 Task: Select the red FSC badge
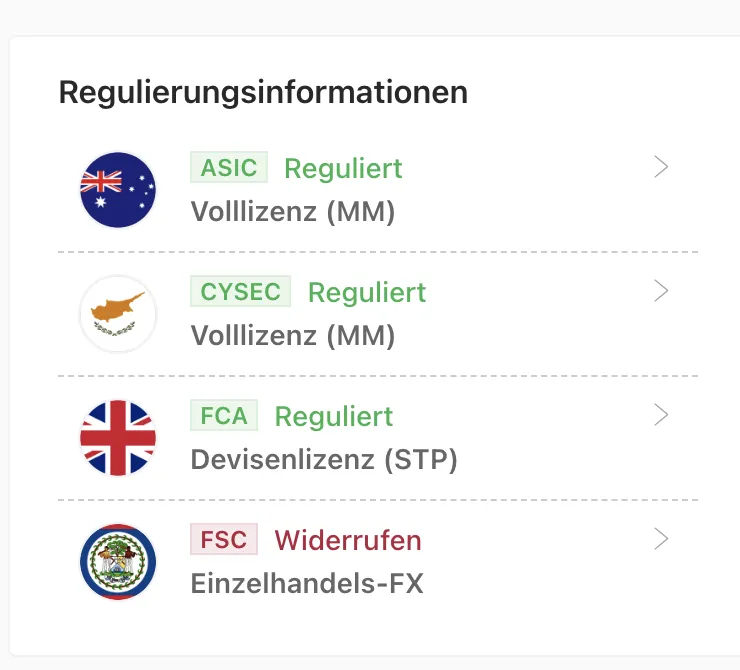(x=224, y=539)
